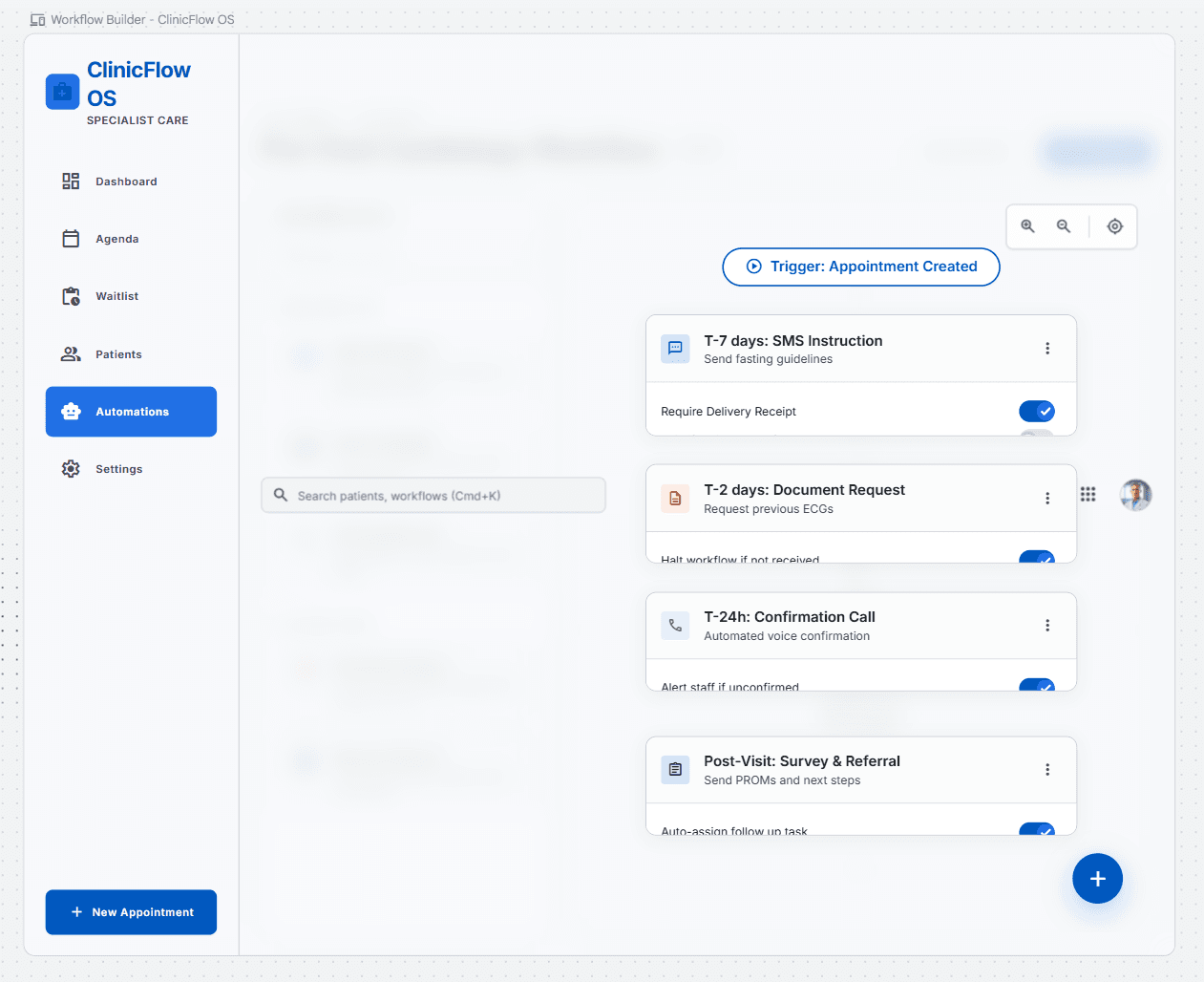Create a New Appointment
This screenshot has width=1204, height=982.
click(x=131, y=912)
